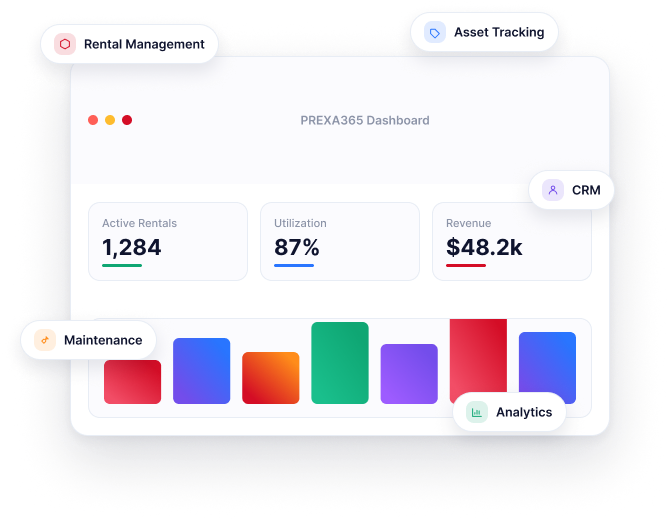Click the light red window dot
The image size is (670, 520).
click(93, 120)
